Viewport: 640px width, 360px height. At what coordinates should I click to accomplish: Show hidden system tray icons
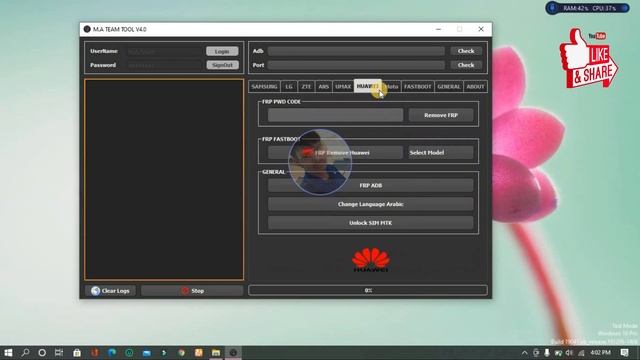tap(524, 353)
